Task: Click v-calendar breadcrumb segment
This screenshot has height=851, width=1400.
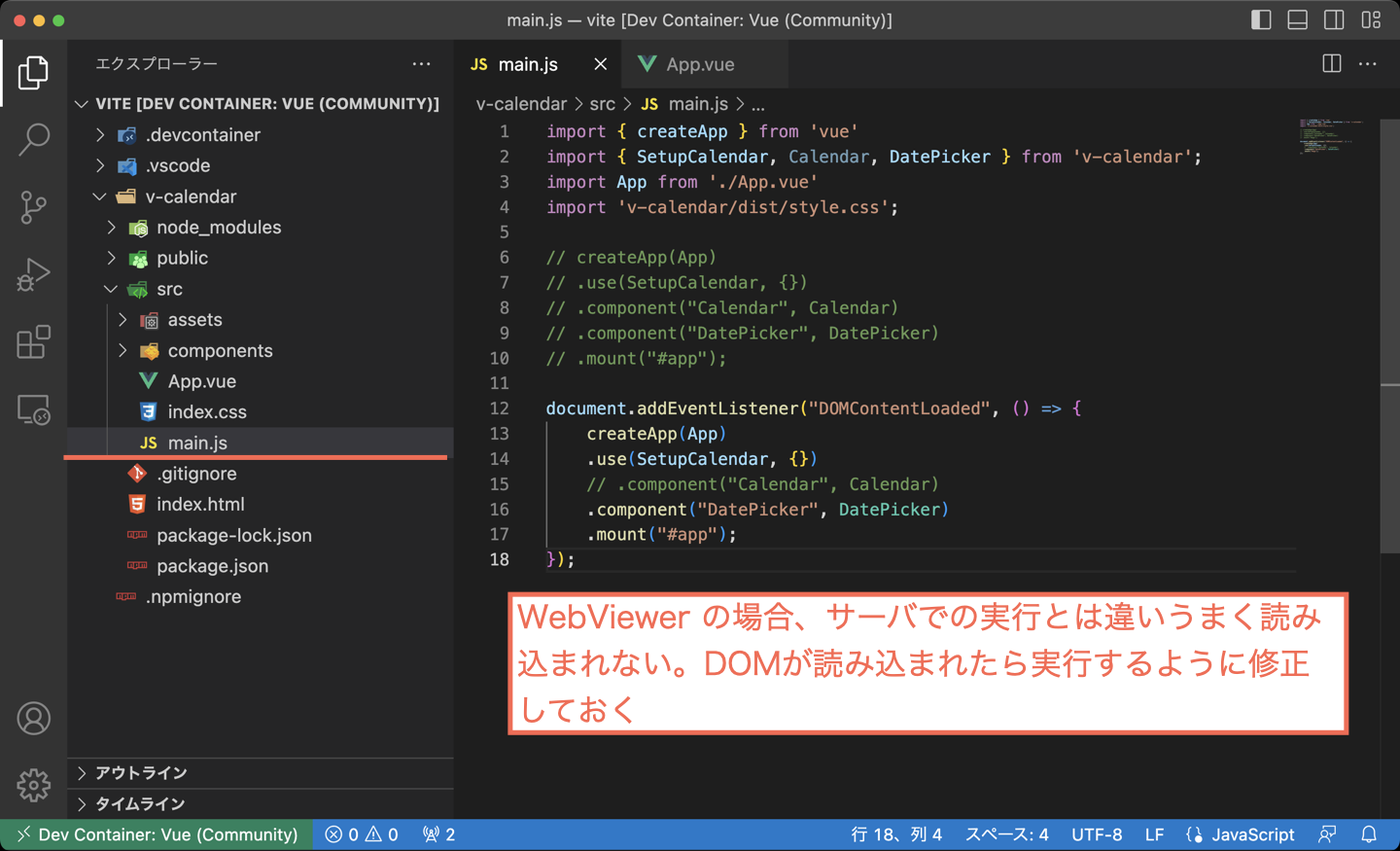Action: click(x=521, y=104)
